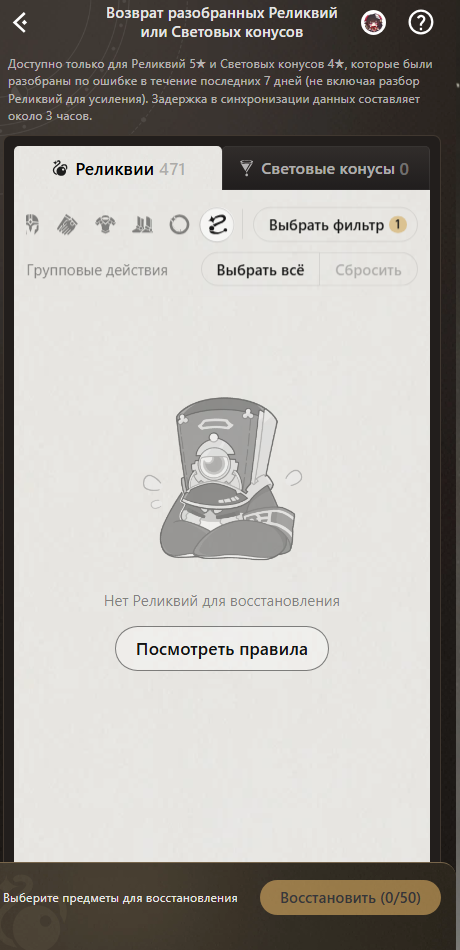Filter by Hands relic slot icon
This screenshot has width=460, height=950.
(67, 225)
